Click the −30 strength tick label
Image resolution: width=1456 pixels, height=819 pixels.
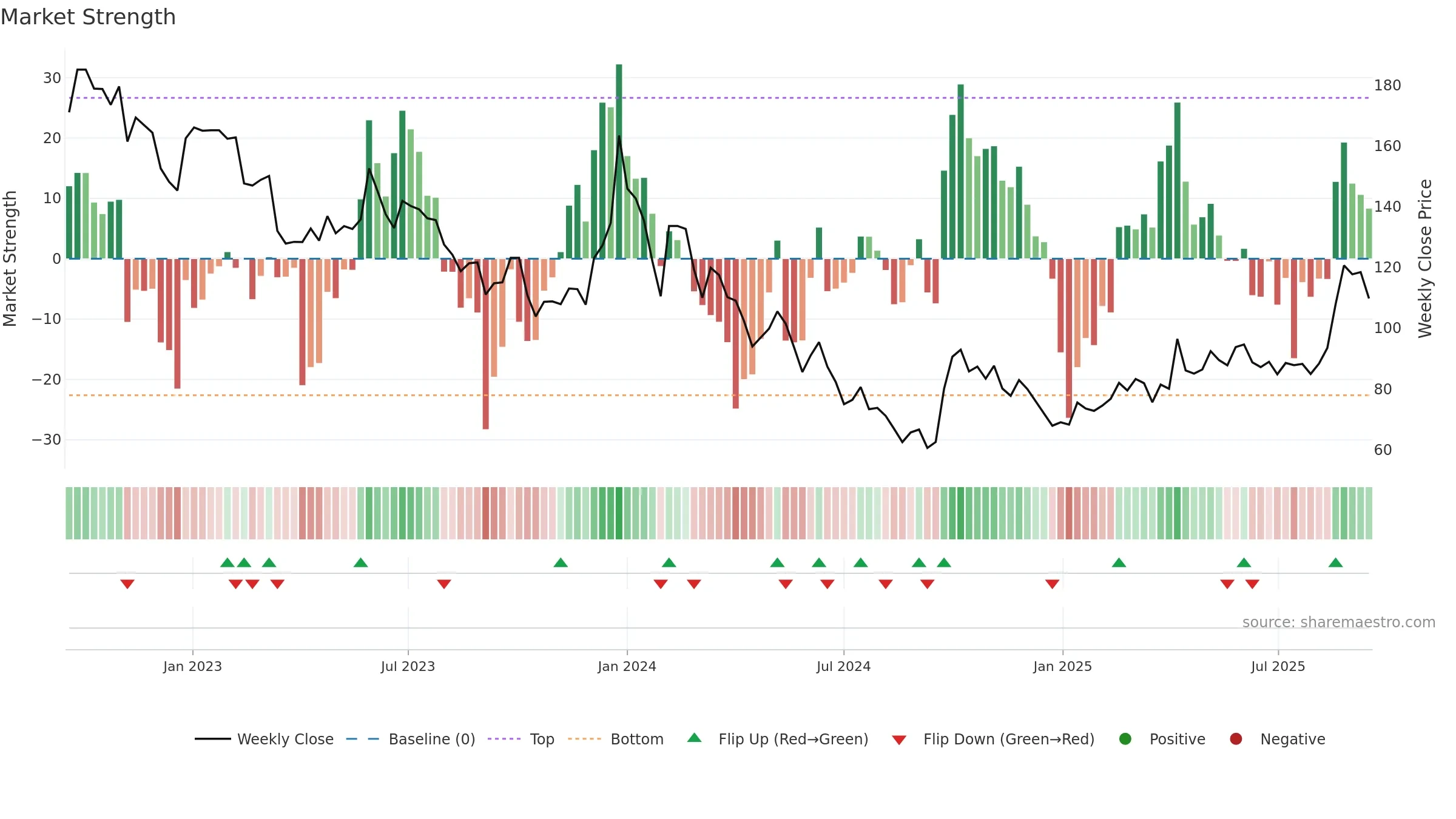(x=47, y=439)
